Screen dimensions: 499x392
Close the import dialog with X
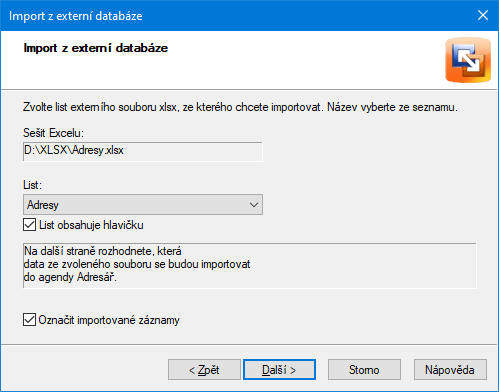pyautogui.click(x=483, y=15)
